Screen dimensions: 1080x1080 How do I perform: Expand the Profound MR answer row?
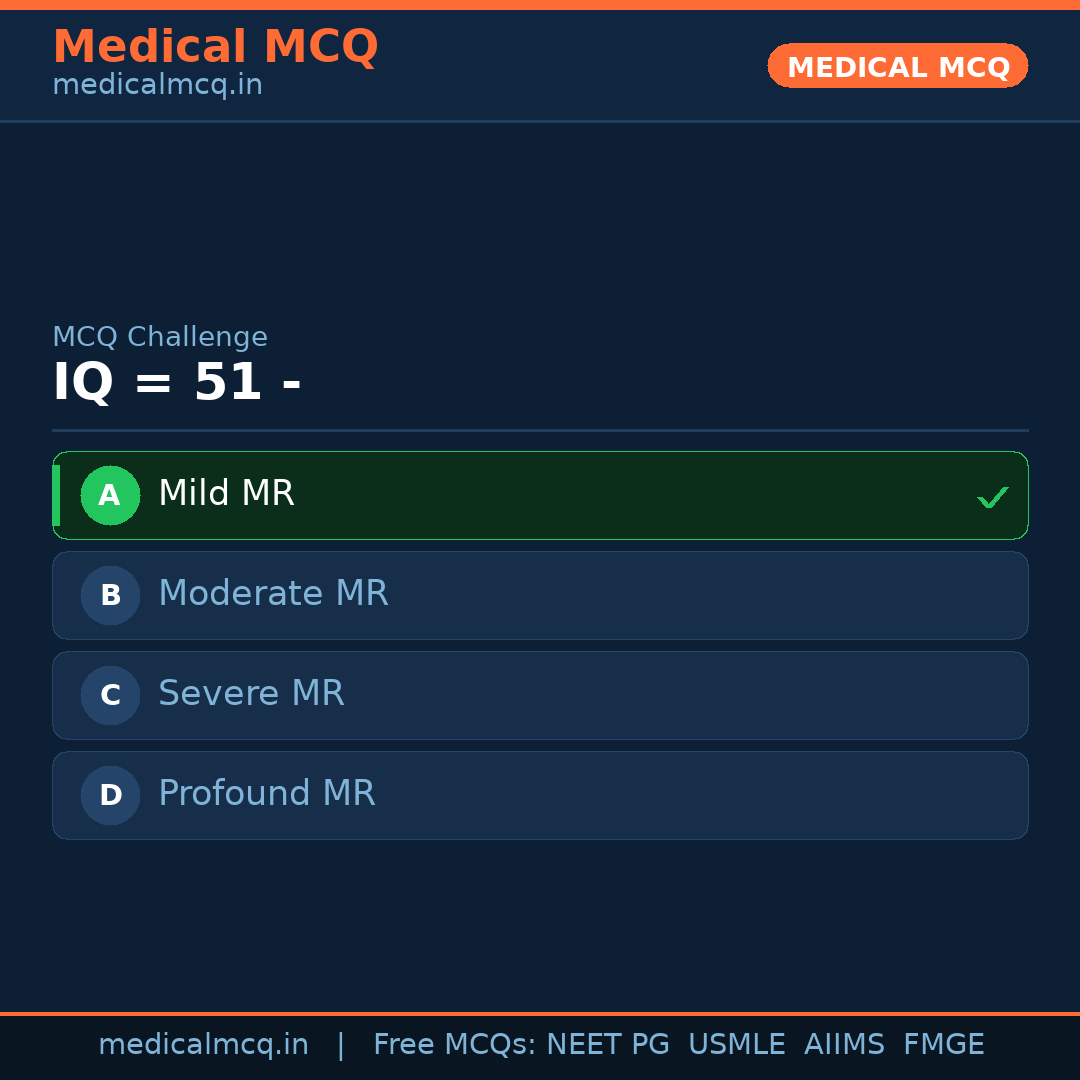pos(540,795)
